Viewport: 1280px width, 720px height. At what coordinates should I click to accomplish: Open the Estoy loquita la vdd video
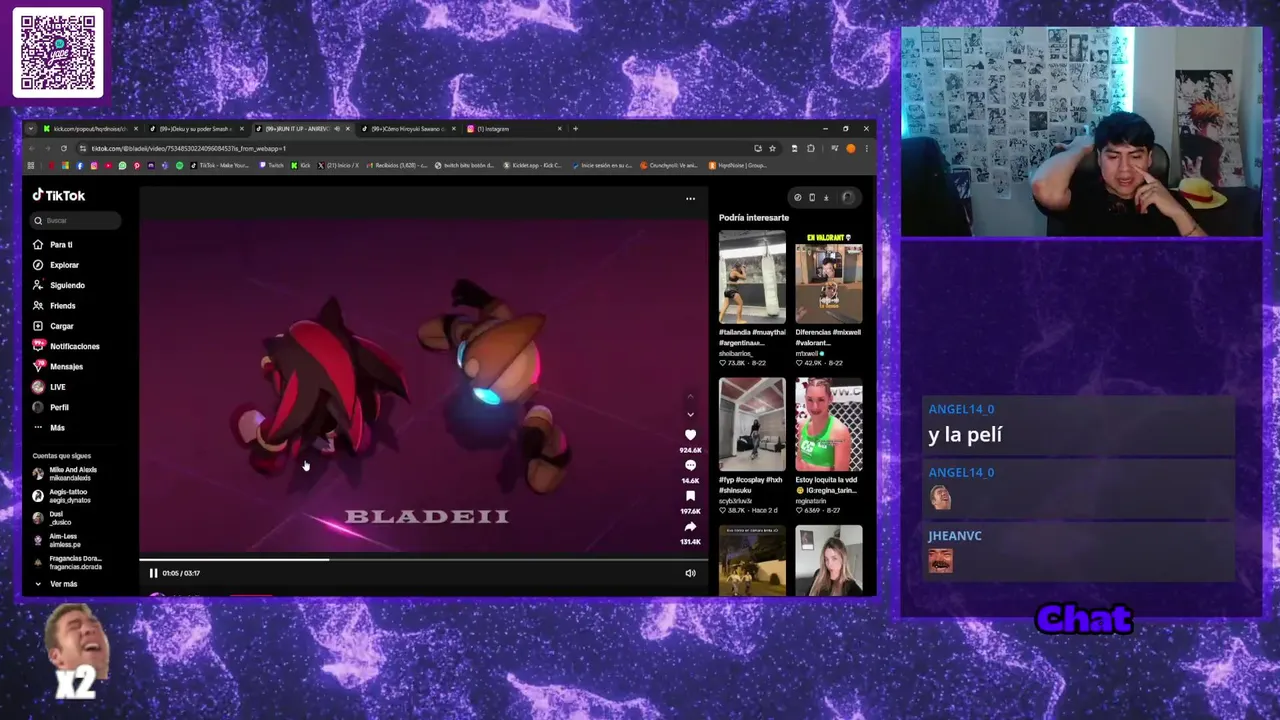(x=828, y=424)
